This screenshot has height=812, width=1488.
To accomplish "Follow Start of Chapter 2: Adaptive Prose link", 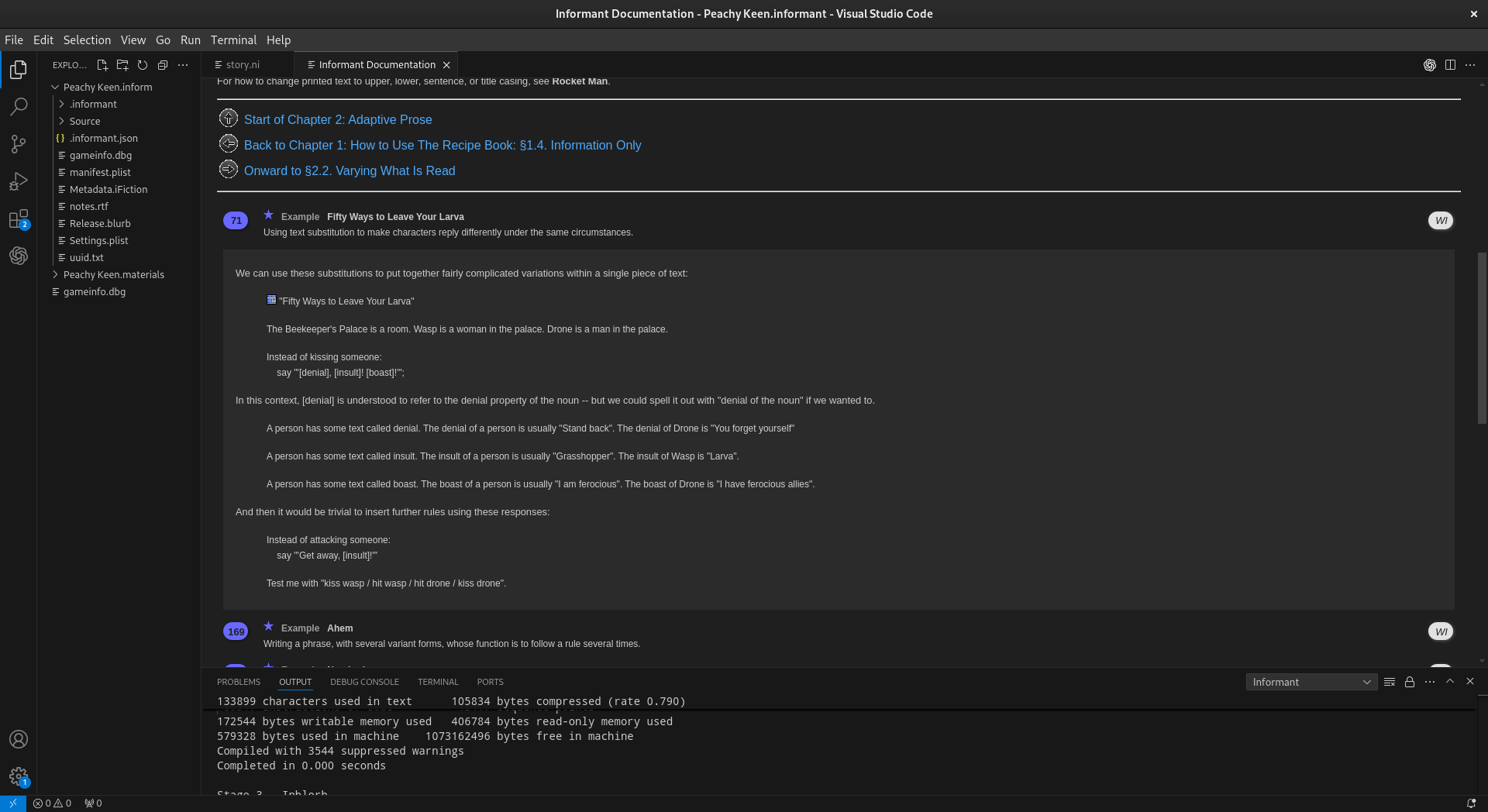I will (338, 120).
